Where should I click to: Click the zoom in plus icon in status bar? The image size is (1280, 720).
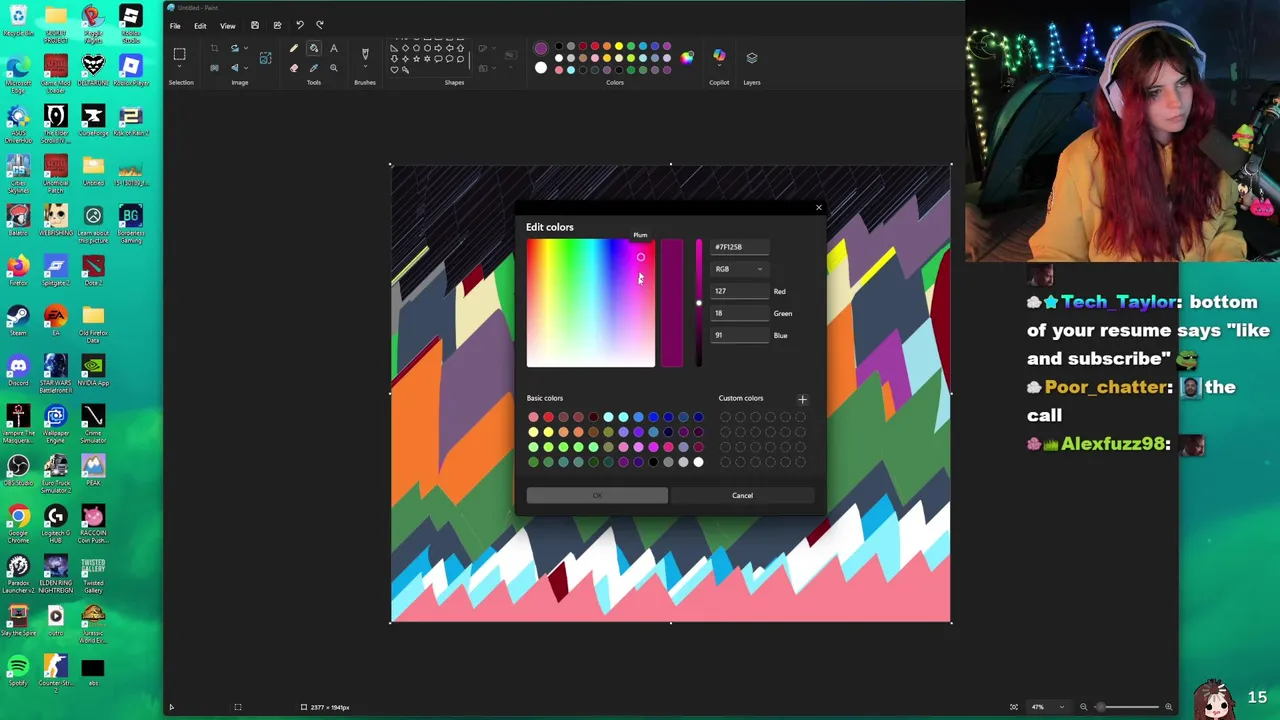click(1168, 707)
